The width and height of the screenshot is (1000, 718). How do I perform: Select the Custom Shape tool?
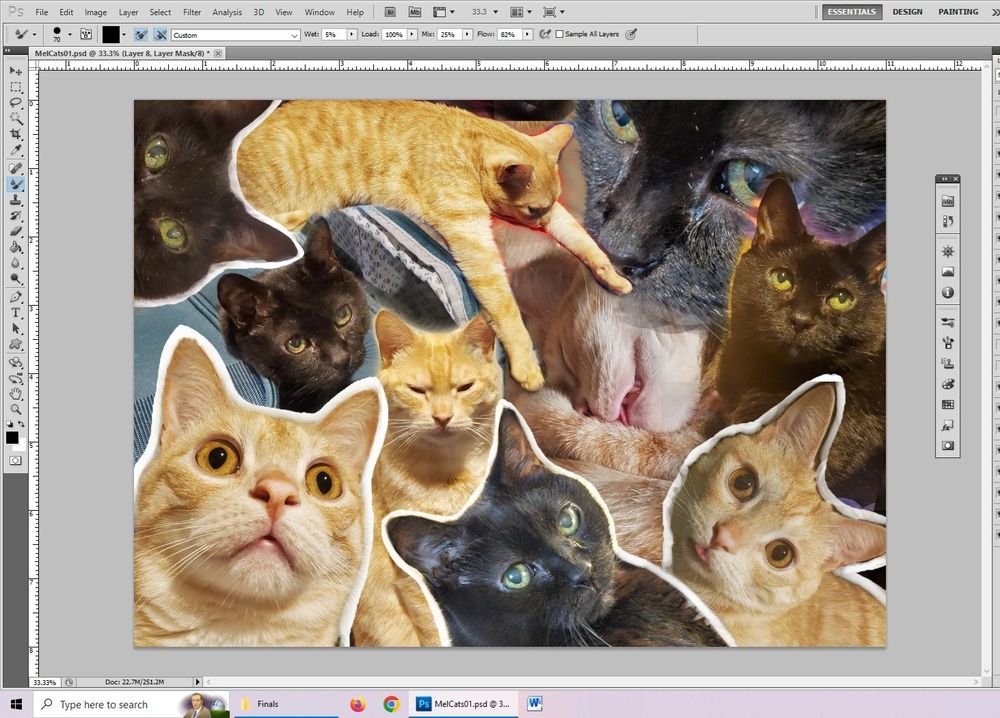pyautogui.click(x=15, y=345)
